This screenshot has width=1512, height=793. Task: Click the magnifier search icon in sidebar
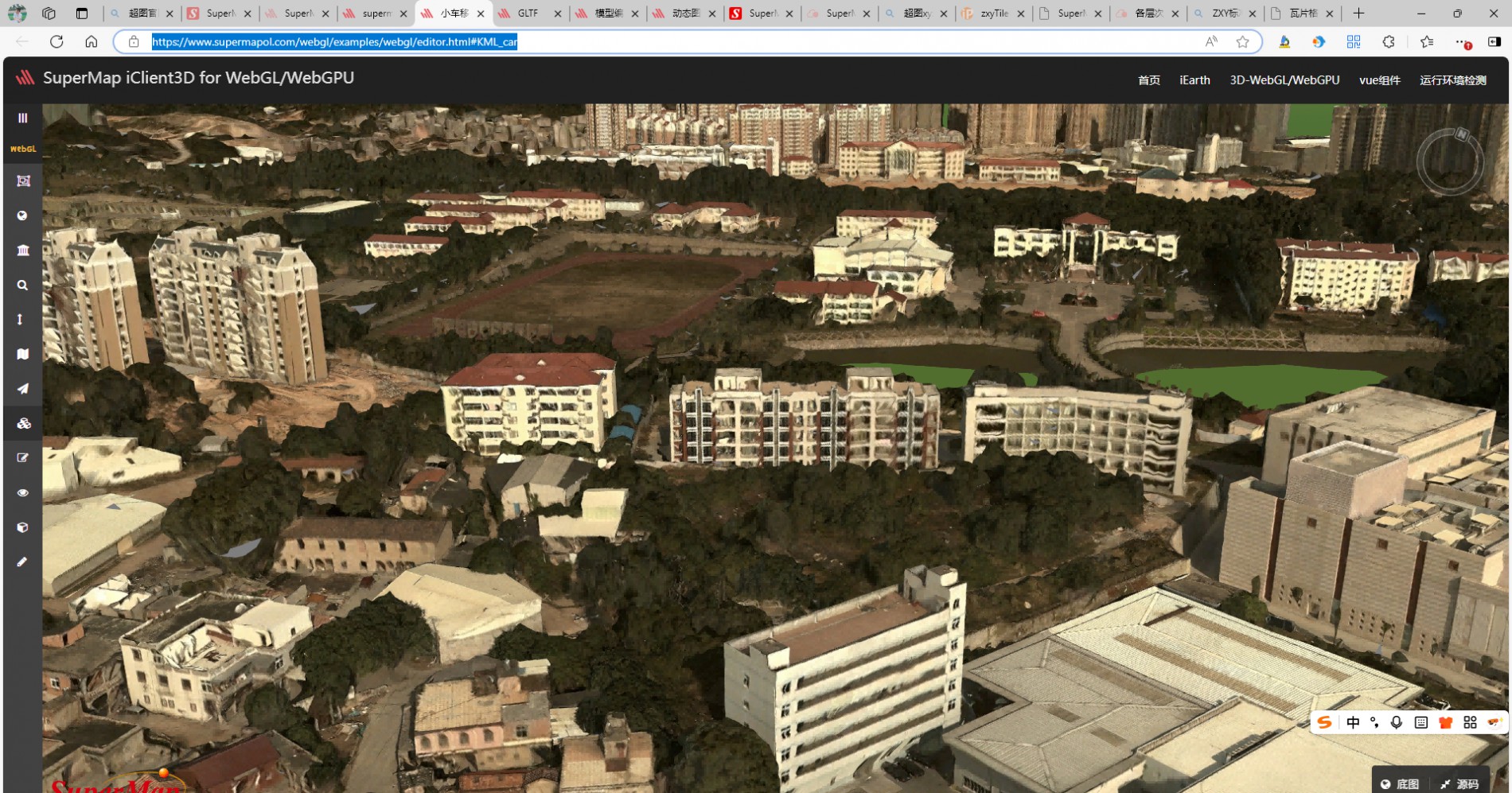coord(22,285)
